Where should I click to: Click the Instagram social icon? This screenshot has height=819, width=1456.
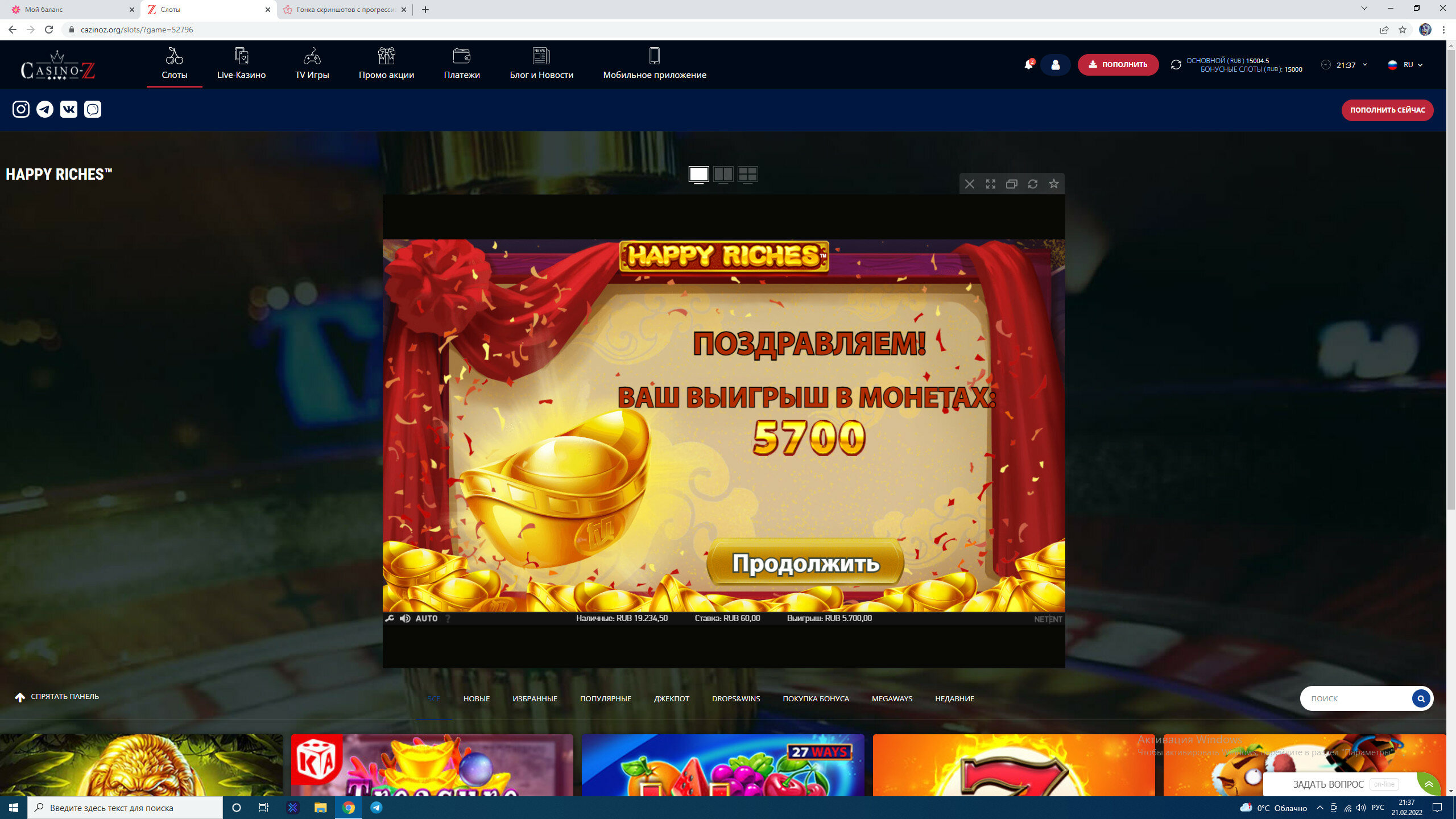(21, 109)
